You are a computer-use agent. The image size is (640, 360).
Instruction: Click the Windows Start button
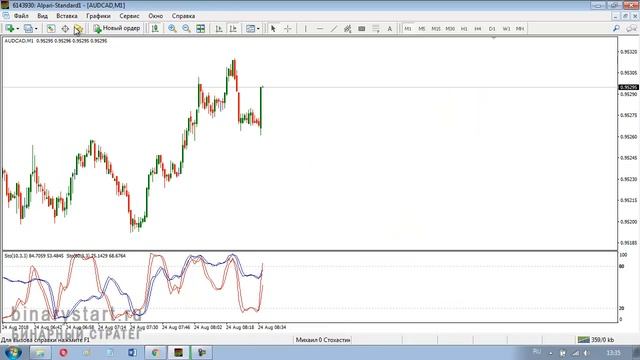pos(13,352)
